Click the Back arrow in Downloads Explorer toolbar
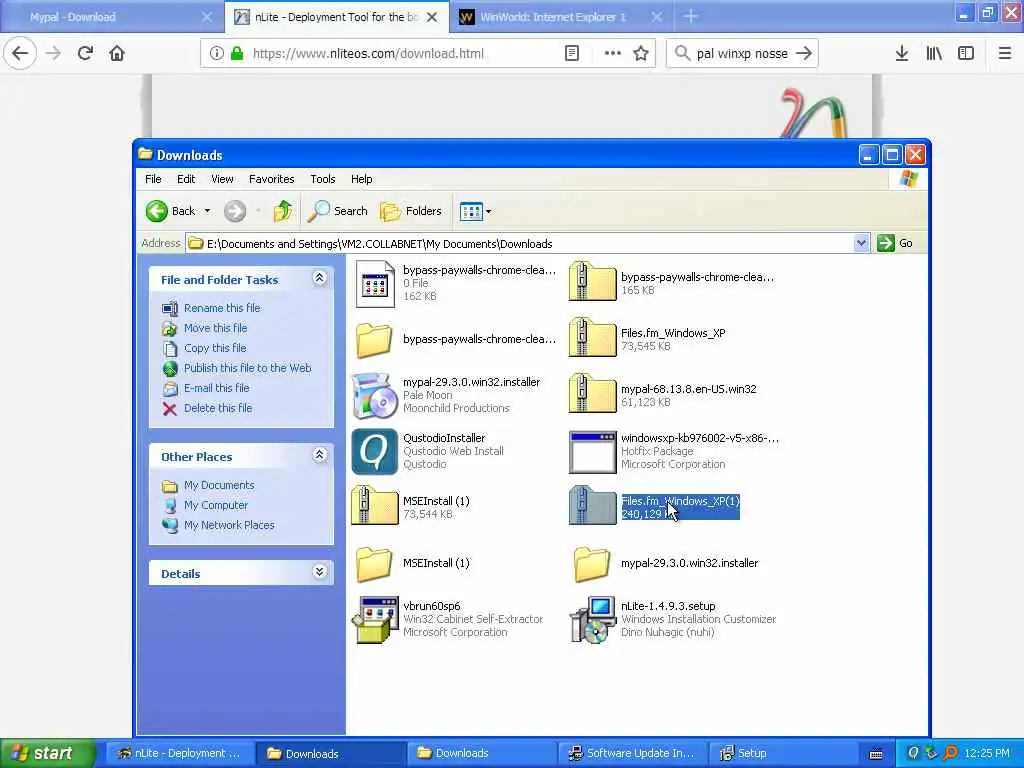Viewport: 1024px width, 768px height. point(157,211)
